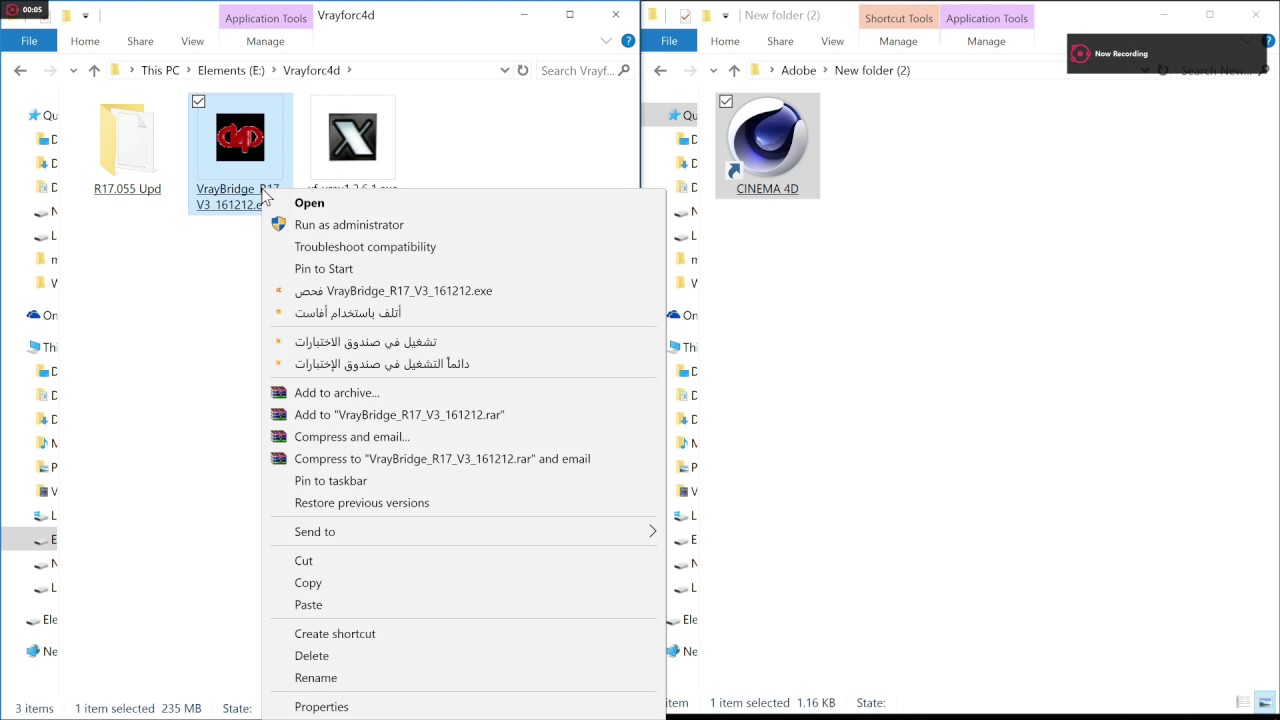Expand the ribbon in the Vrayforc4d window
Screen dimensions: 1280x720
(606, 41)
